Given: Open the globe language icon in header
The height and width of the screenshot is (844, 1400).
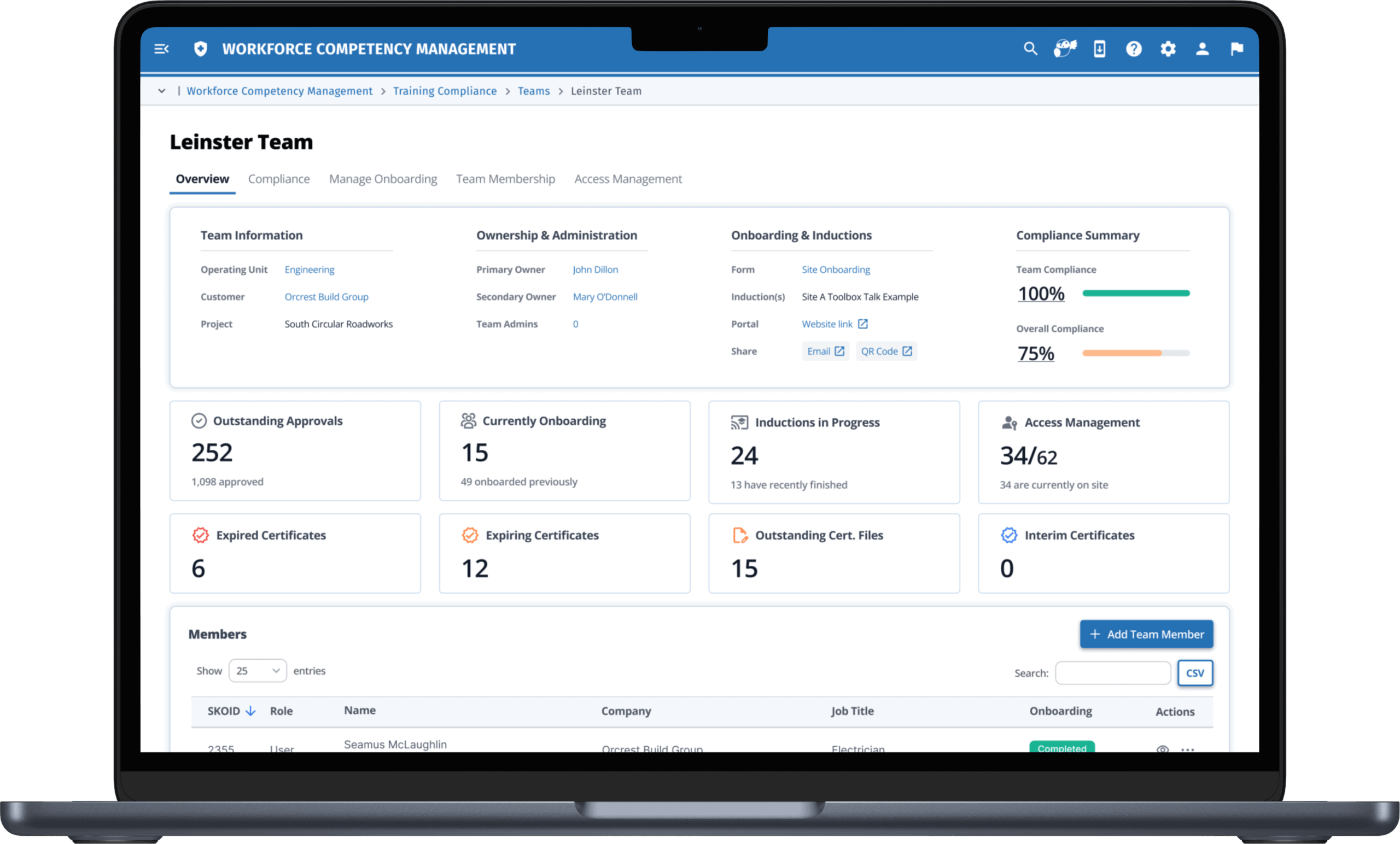Looking at the screenshot, I should tap(1064, 49).
